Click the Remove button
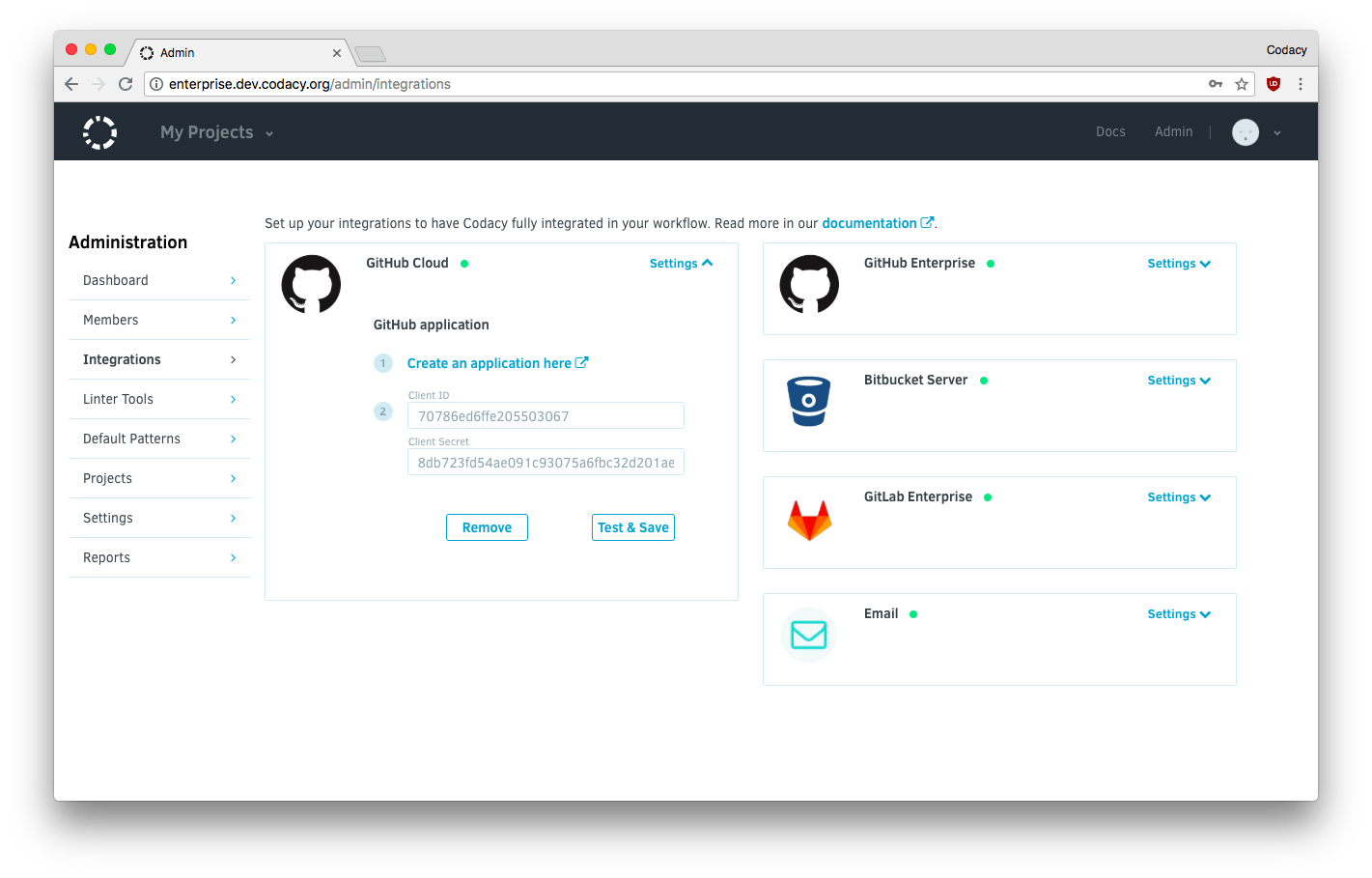Image resolution: width=1372 pixels, height=878 pixels. tap(487, 527)
